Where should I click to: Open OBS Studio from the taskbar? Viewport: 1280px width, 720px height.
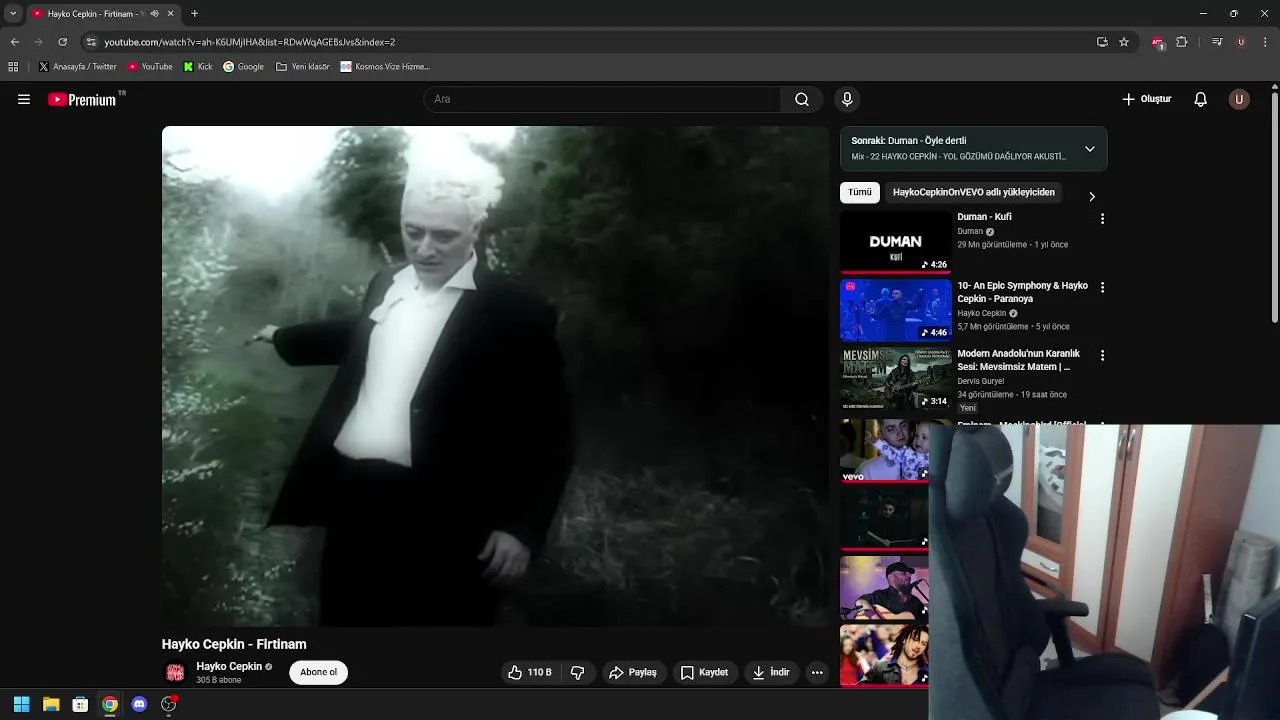coord(169,704)
